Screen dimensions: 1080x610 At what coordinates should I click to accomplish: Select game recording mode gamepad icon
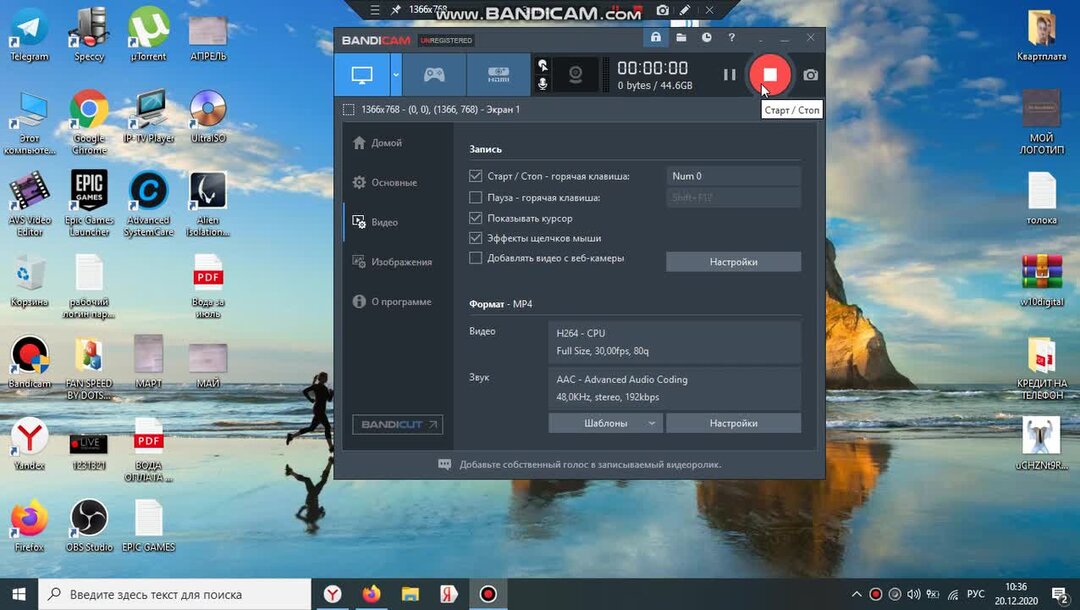tap(434, 74)
